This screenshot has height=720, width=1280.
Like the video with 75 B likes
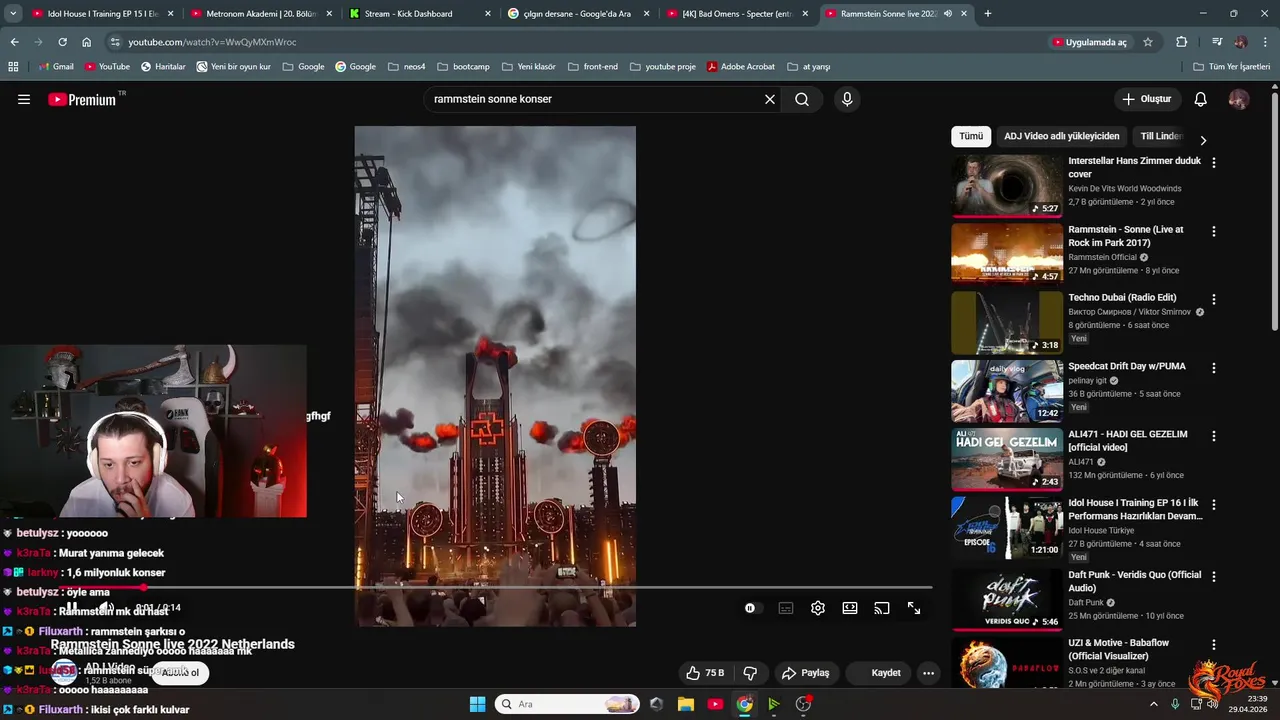point(705,673)
